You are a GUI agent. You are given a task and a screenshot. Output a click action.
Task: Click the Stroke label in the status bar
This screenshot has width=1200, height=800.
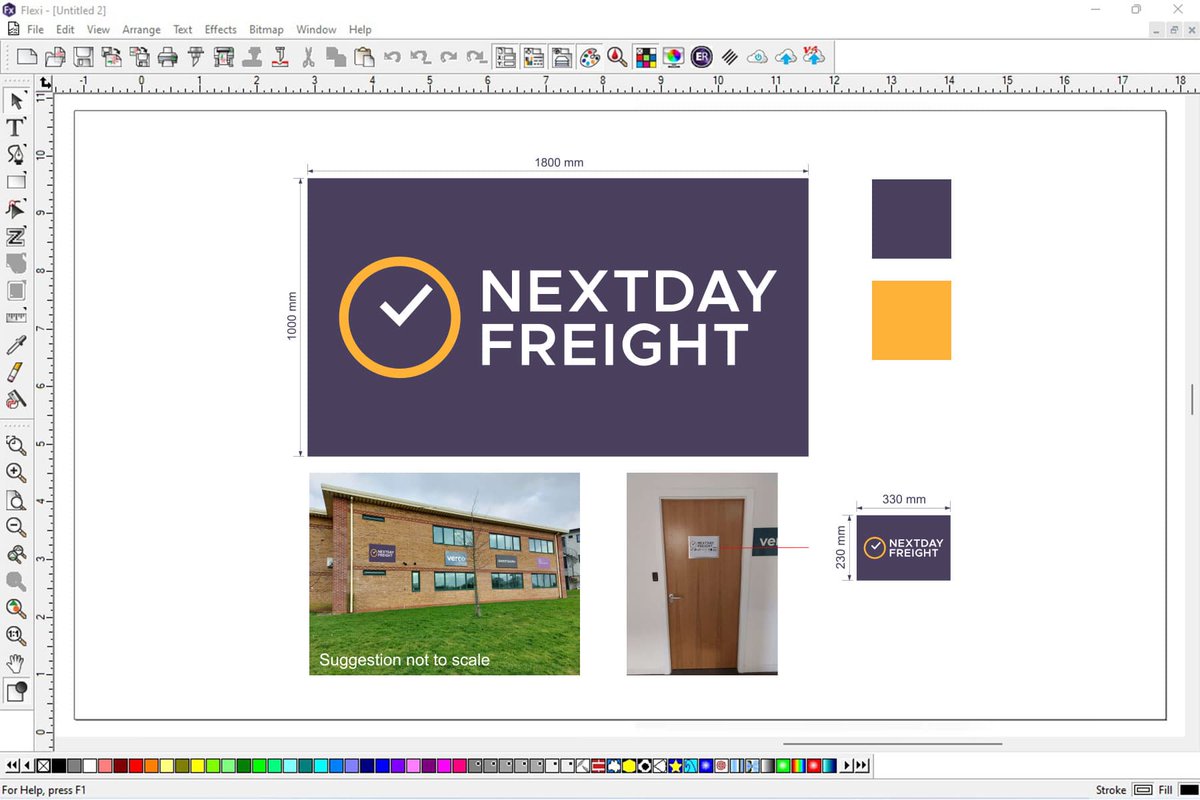(1111, 790)
